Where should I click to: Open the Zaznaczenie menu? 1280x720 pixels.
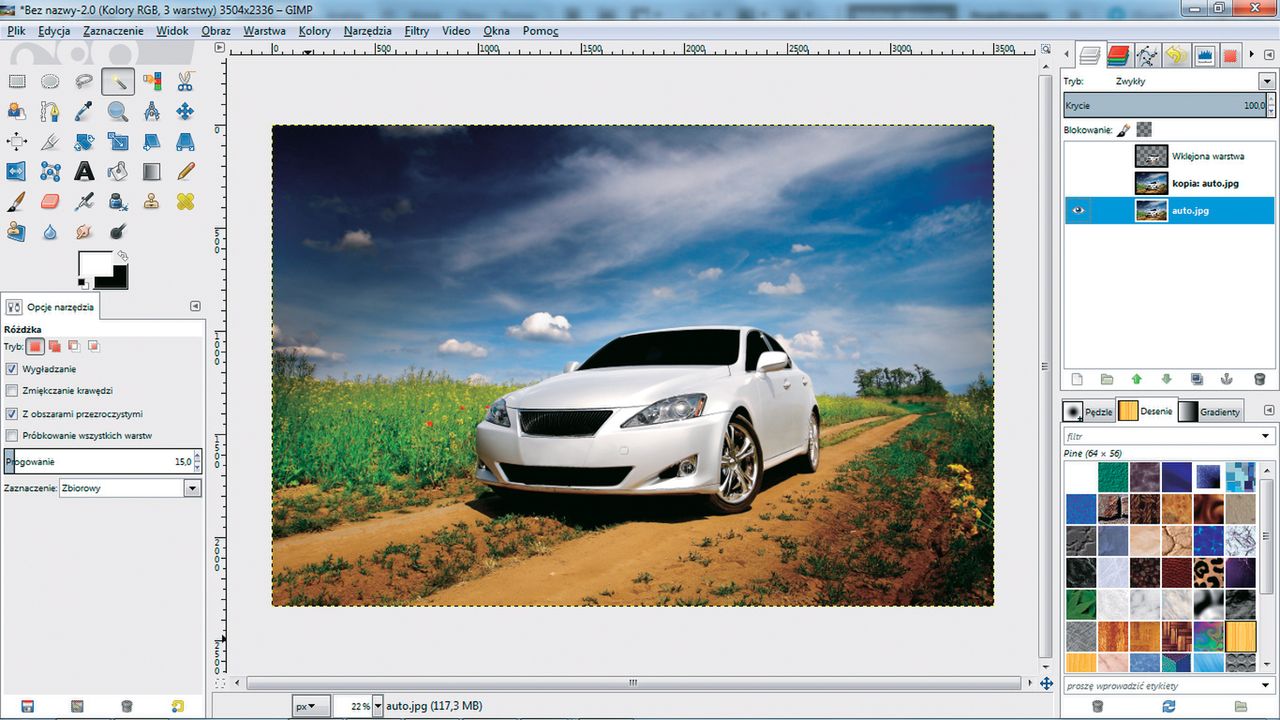tap(113, 31)
